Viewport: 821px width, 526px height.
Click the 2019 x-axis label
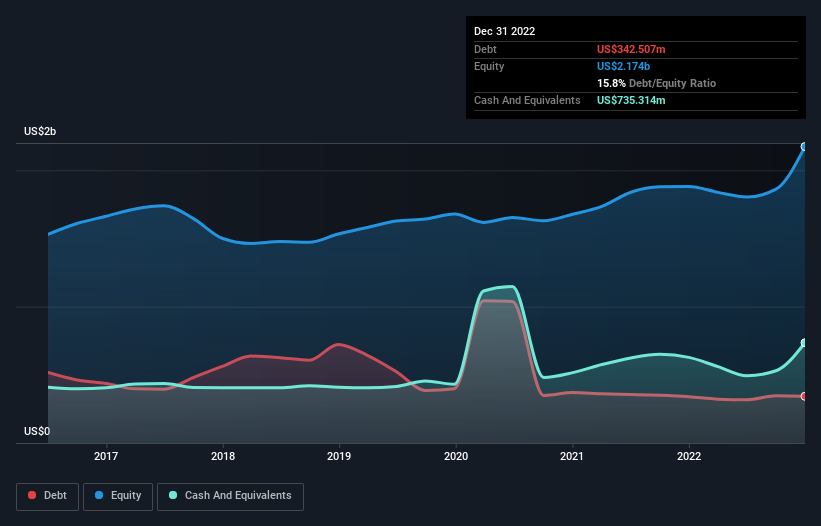339,456
